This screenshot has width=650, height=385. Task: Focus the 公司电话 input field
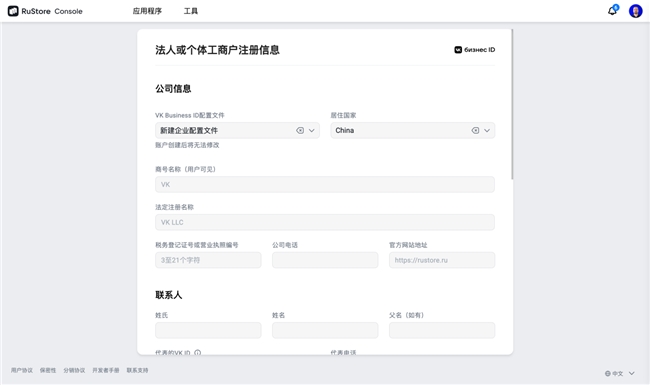pyautogui.click(x=325, y=260)
